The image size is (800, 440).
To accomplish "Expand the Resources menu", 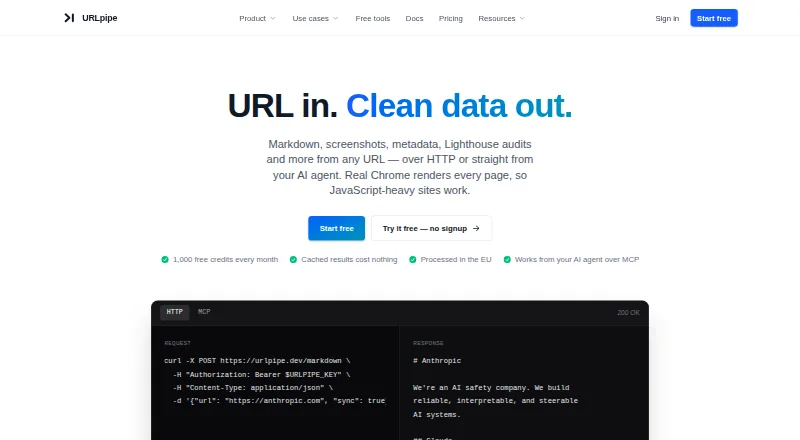I will (x=502, y=18).
